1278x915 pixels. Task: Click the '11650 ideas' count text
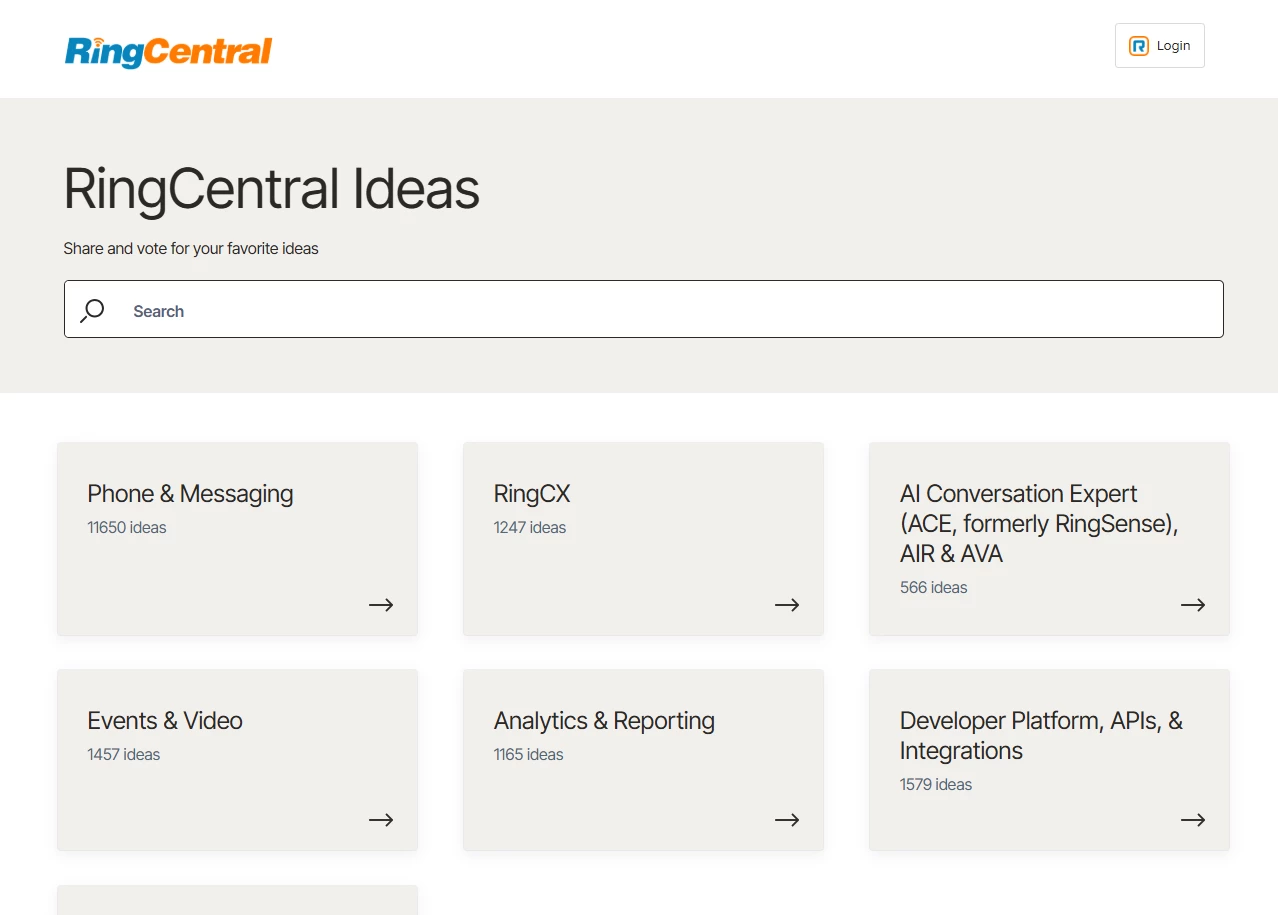[x=127, y=528]
